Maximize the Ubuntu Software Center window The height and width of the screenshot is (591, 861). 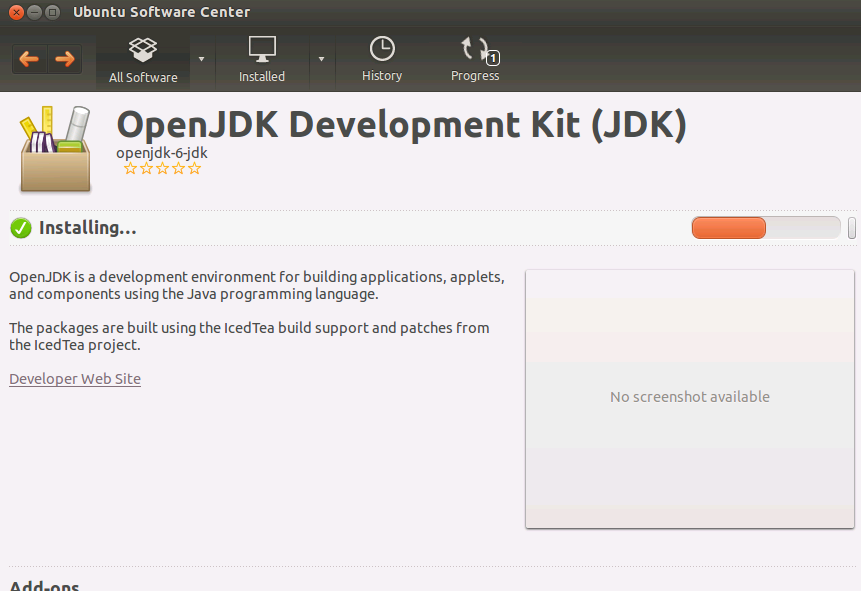coord(52,12)
